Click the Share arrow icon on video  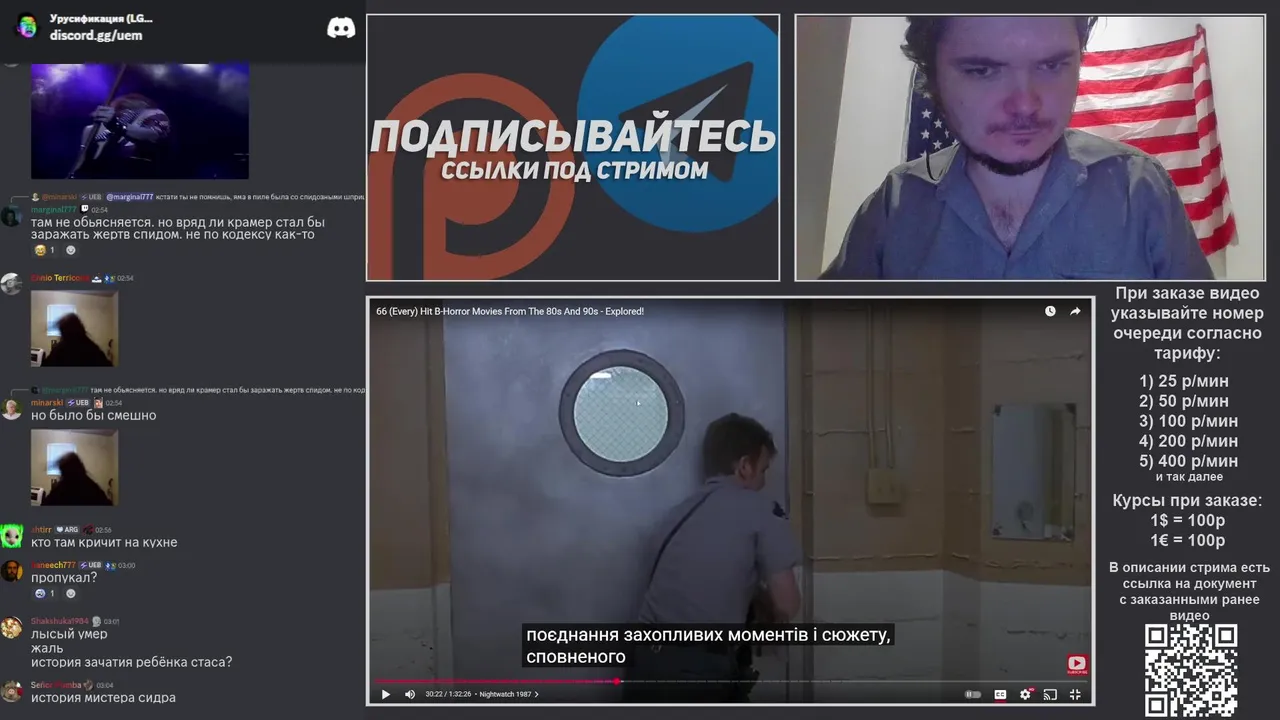1075,311
